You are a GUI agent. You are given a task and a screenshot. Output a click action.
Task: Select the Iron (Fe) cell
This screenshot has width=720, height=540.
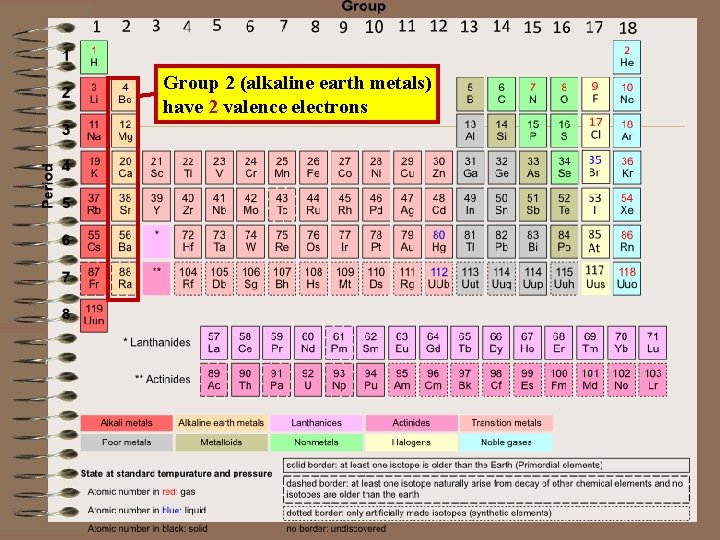313,168
